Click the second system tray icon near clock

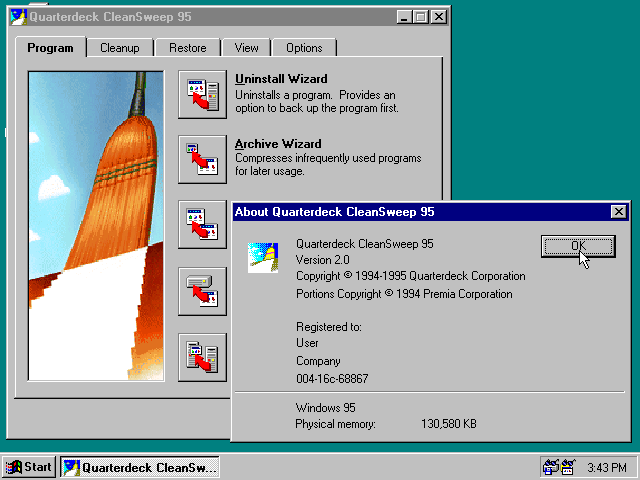(568, 467)
